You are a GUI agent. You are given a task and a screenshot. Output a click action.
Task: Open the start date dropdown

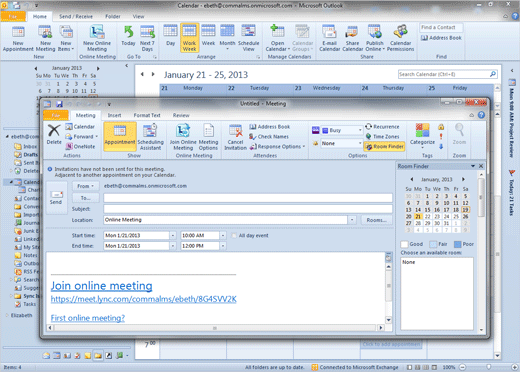[173, 235]
